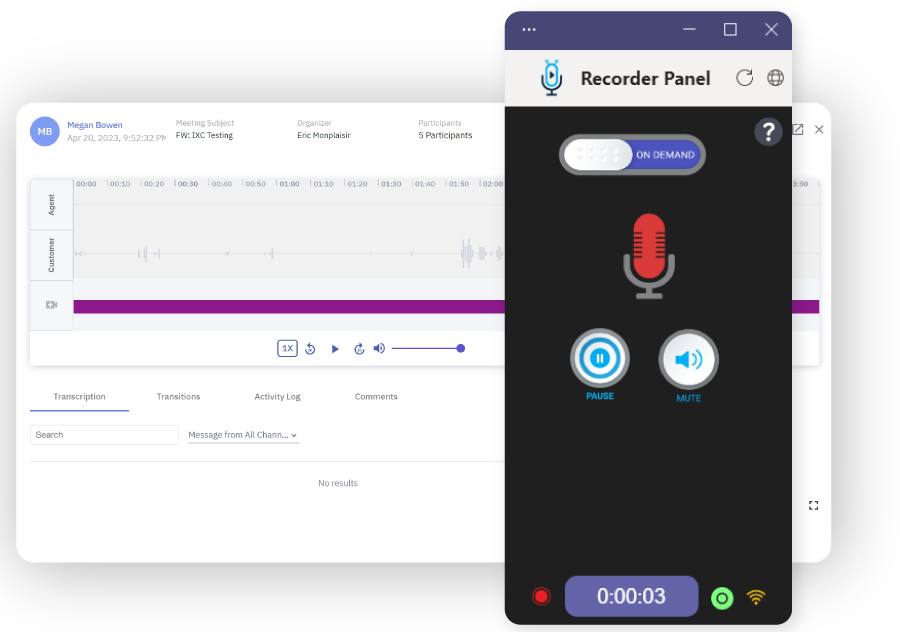Click the Pause recording button
Viewport: 900px width, 632px height.
[600, 359]
